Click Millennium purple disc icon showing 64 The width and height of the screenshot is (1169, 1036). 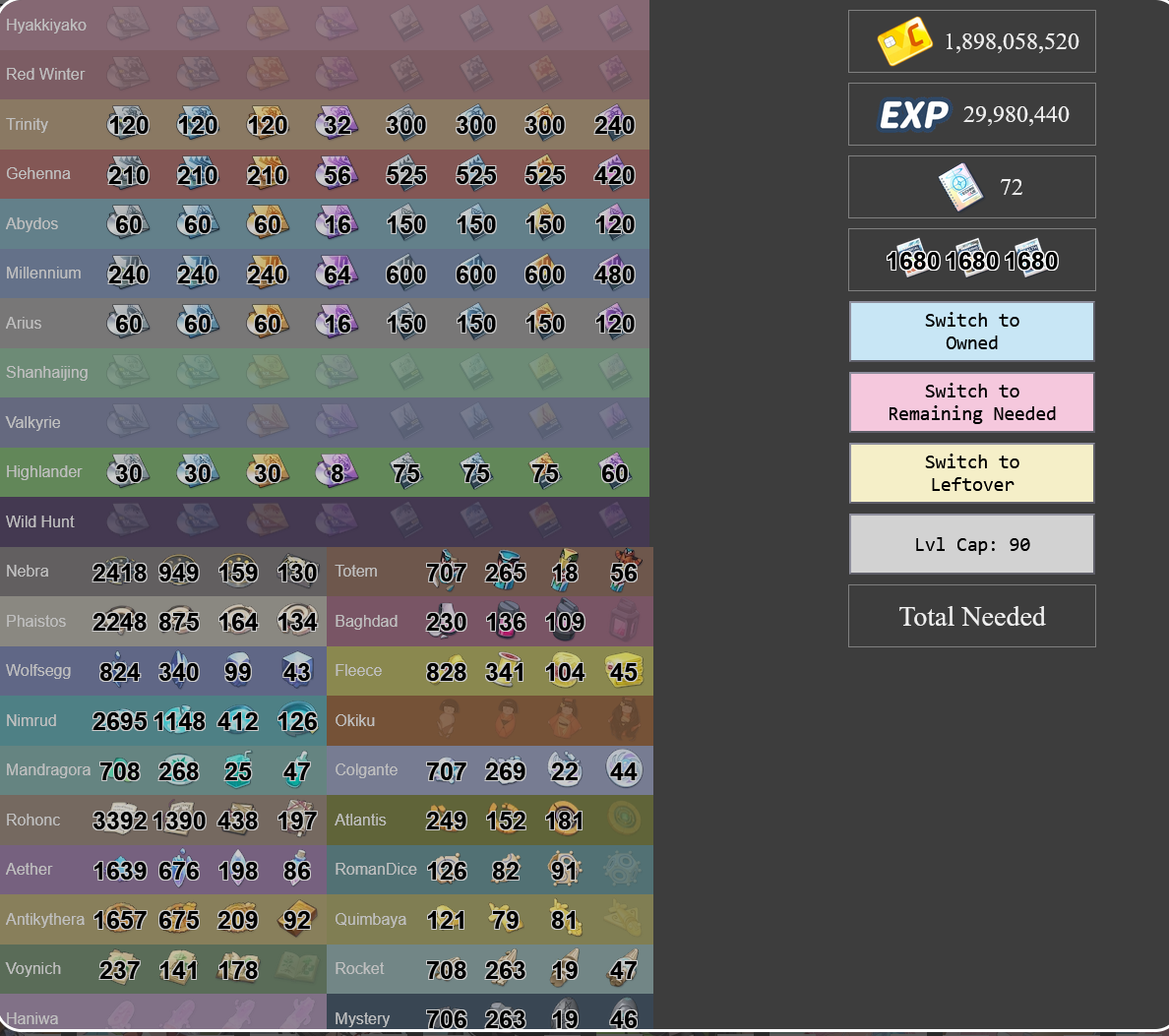337,274
